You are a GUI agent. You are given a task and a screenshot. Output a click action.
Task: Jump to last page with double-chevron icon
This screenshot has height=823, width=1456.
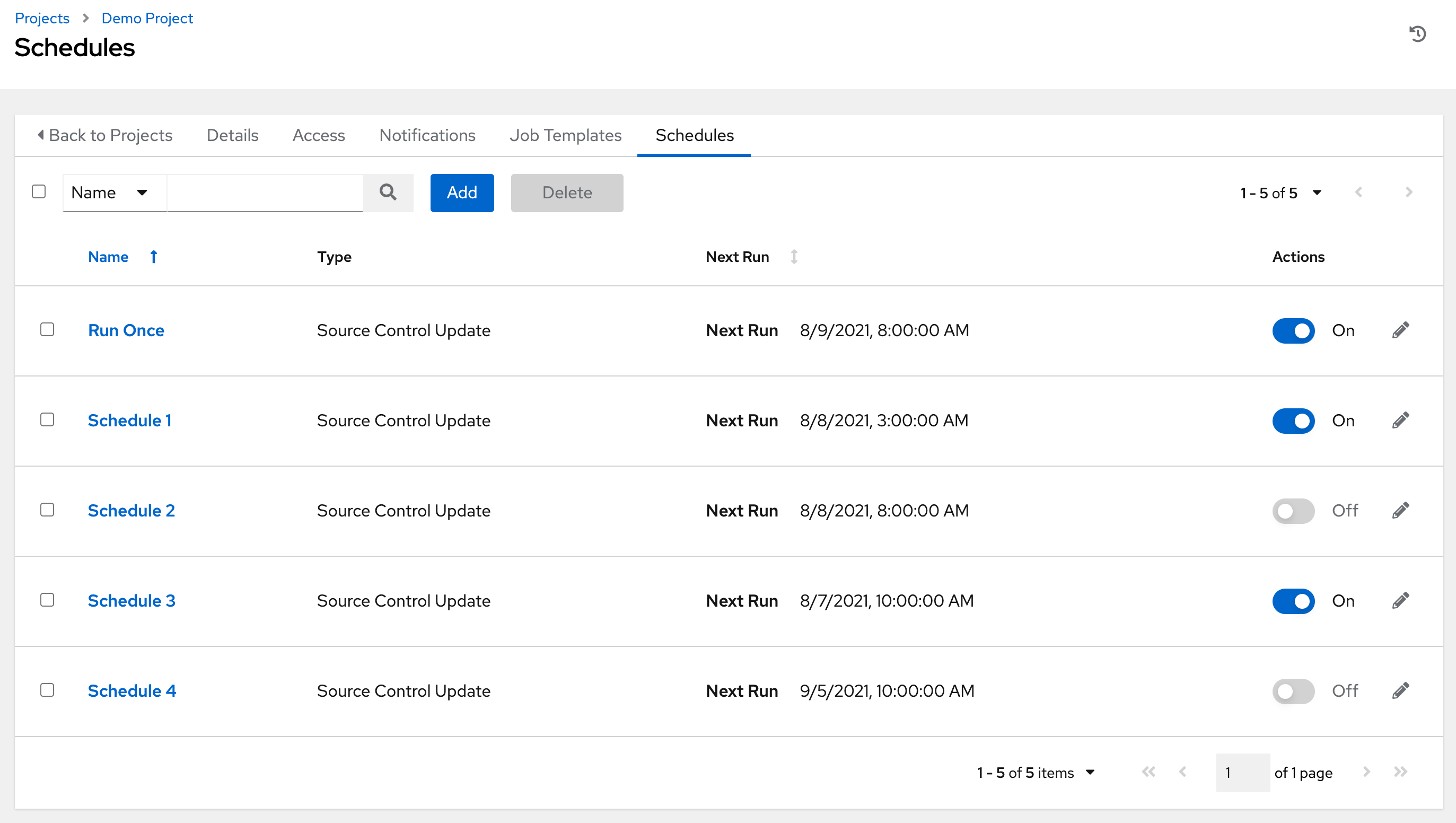(x=1401, y=772)
